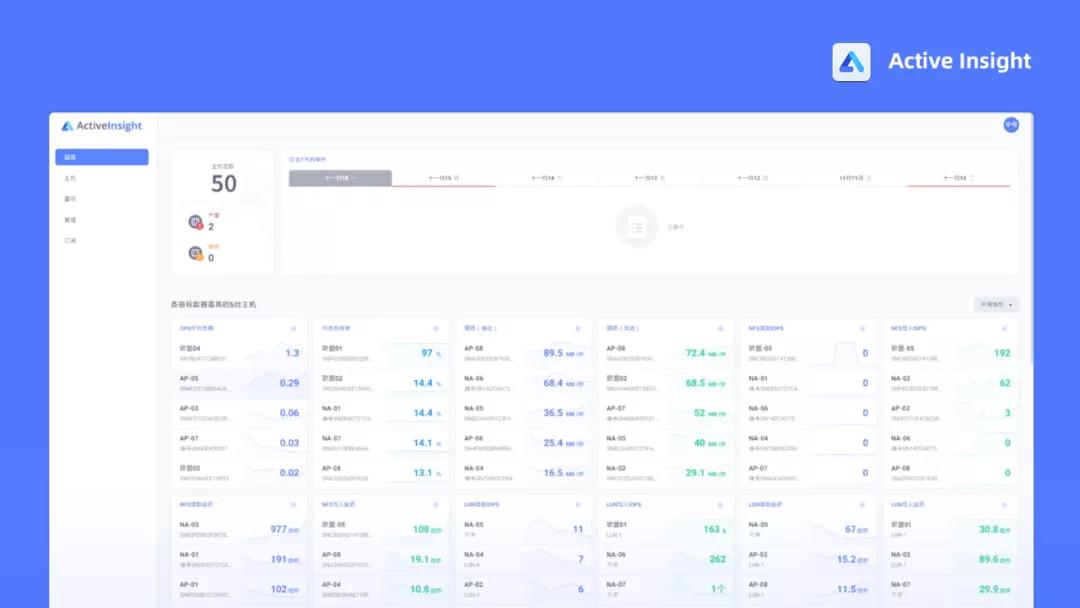This screenshot has width=1080, height=608.
Task: Open NA-06 row showing 68.4
Action: point(523,383)
